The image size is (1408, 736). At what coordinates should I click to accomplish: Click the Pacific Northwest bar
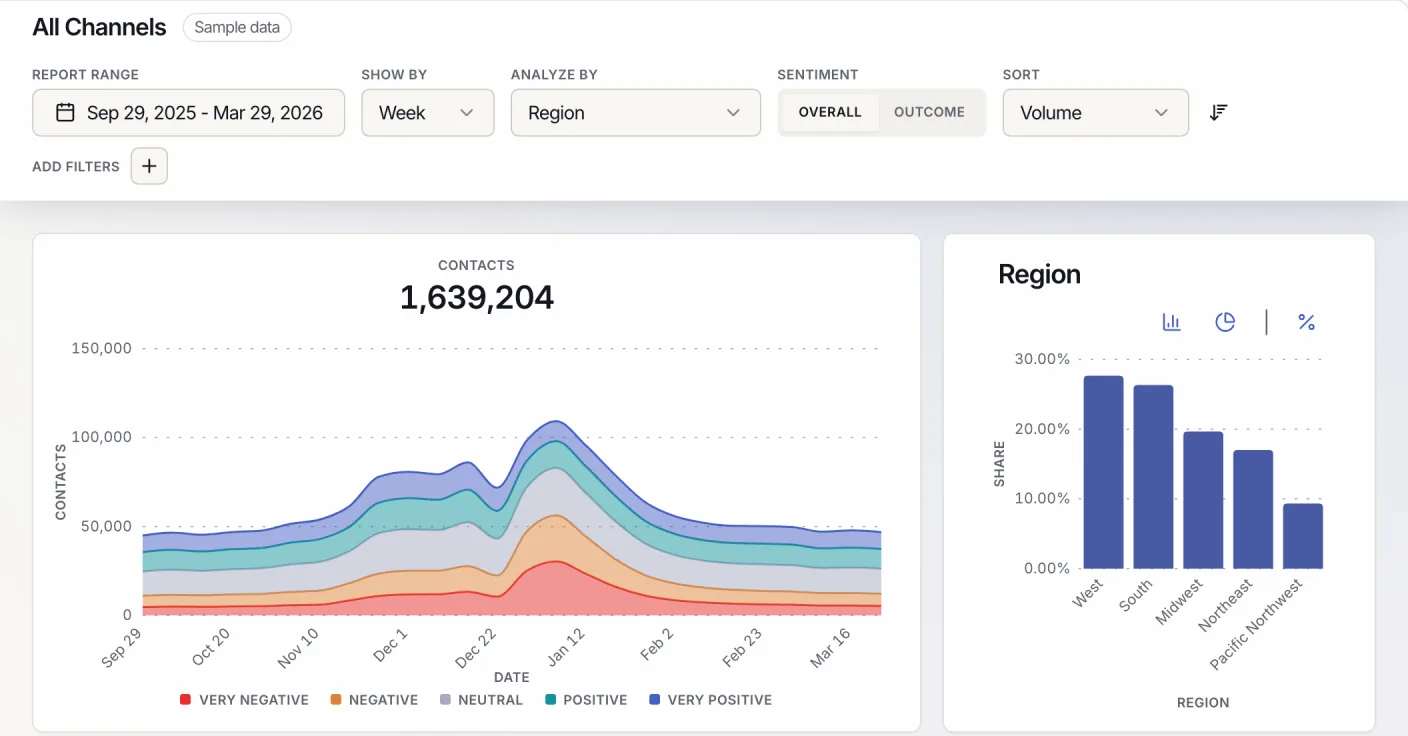tap(1303, 536)
